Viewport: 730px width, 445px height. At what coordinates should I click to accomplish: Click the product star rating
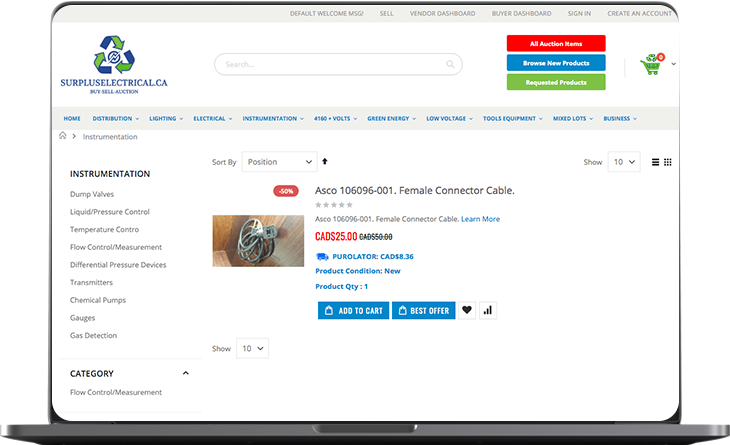pos(334,205)
